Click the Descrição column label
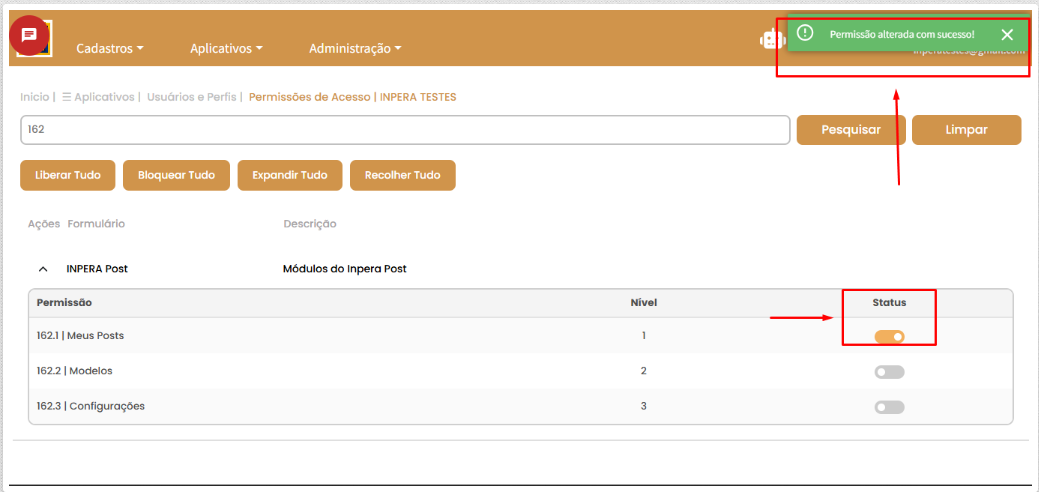 point(309,224)
